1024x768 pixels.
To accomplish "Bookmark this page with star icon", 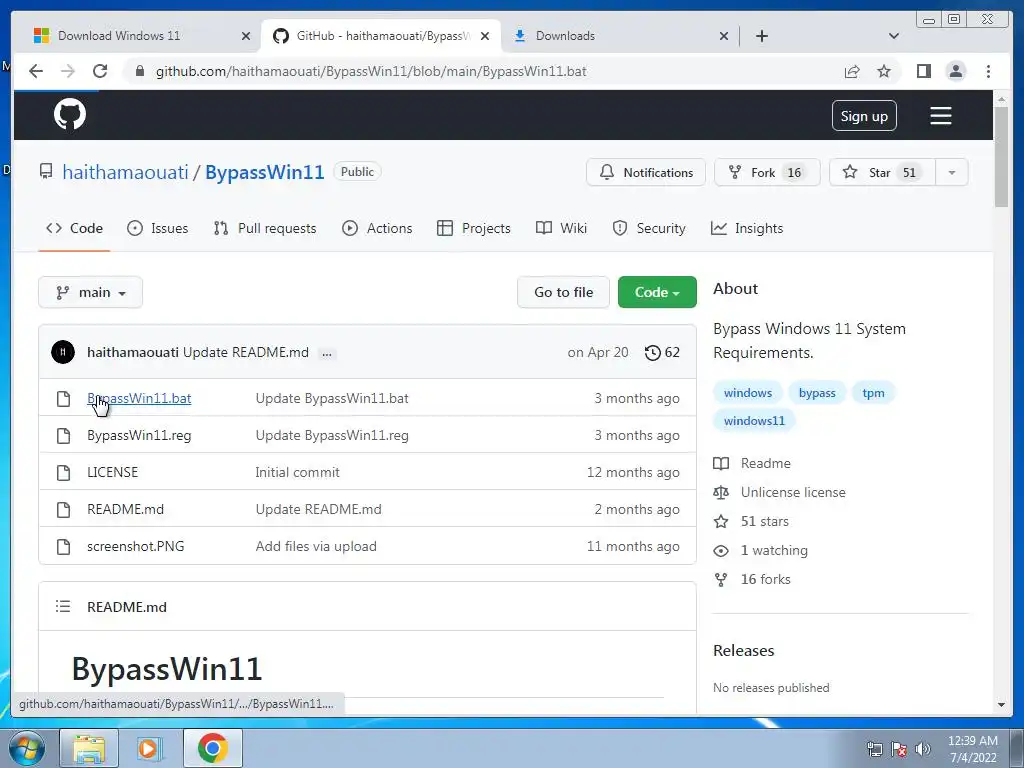I will (884, 71).
